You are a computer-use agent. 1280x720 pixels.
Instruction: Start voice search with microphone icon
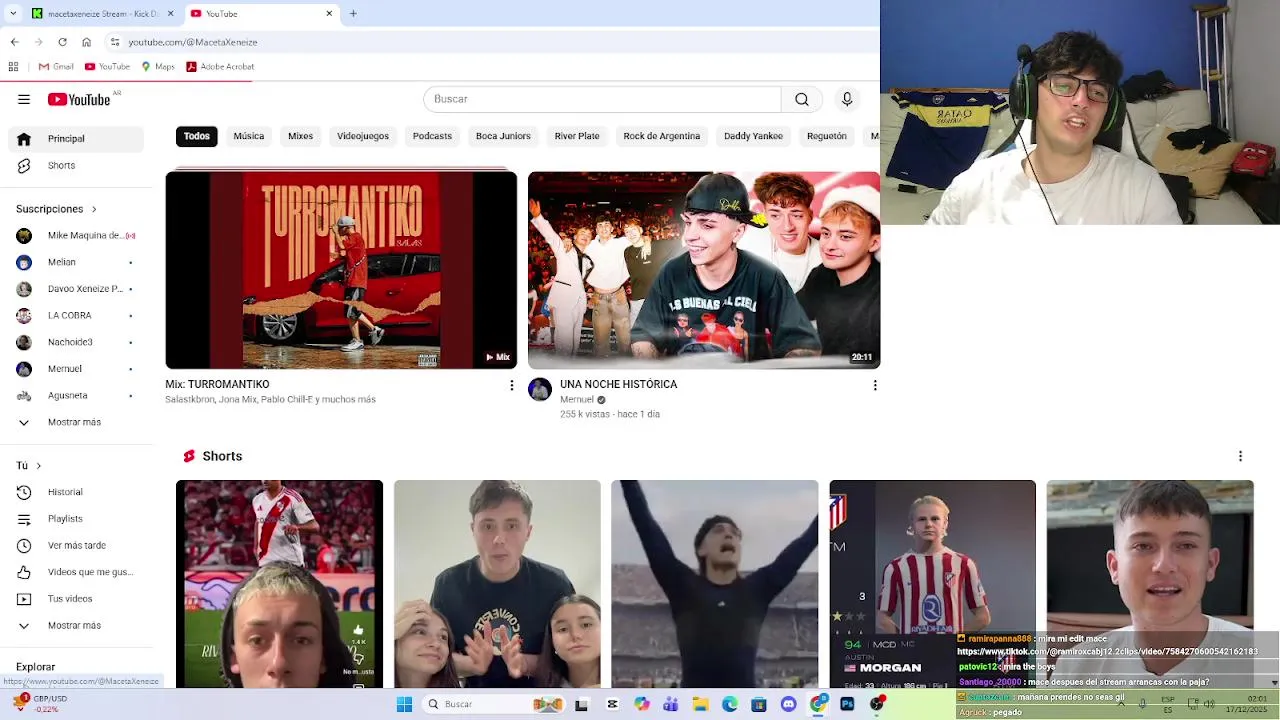847,99
